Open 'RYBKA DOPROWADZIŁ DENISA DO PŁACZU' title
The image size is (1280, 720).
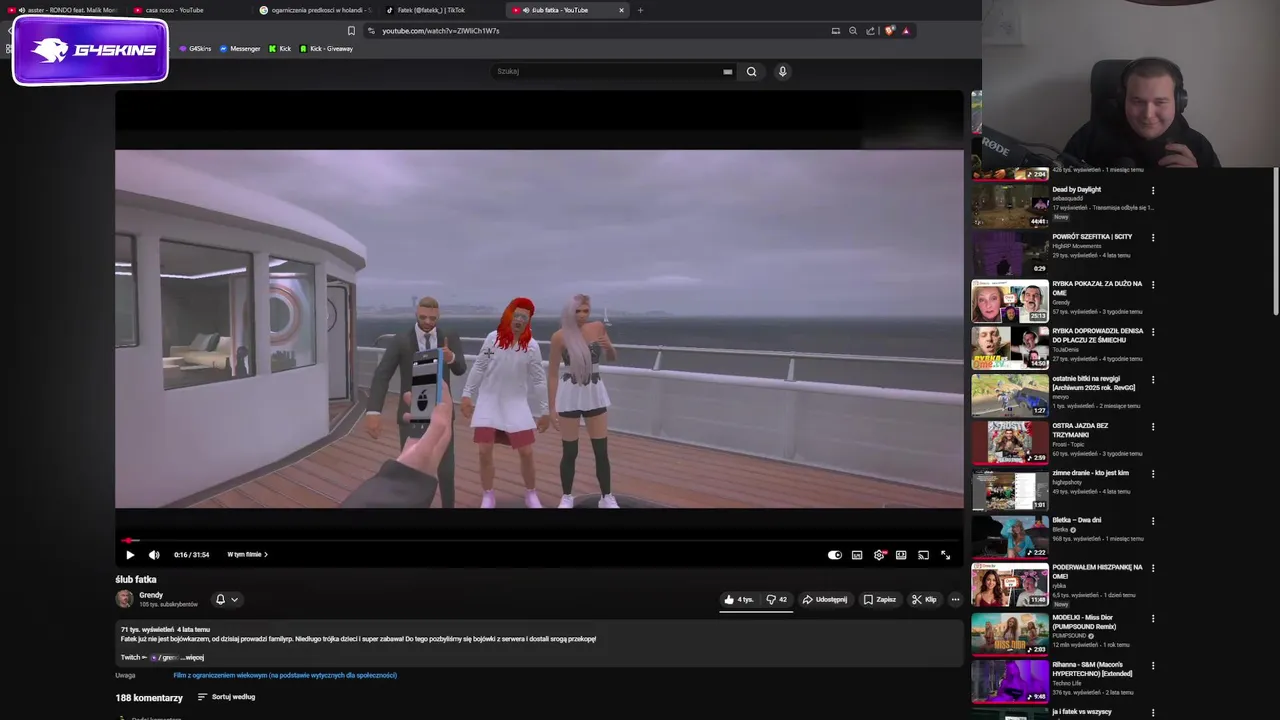[x=1097, y=335]
